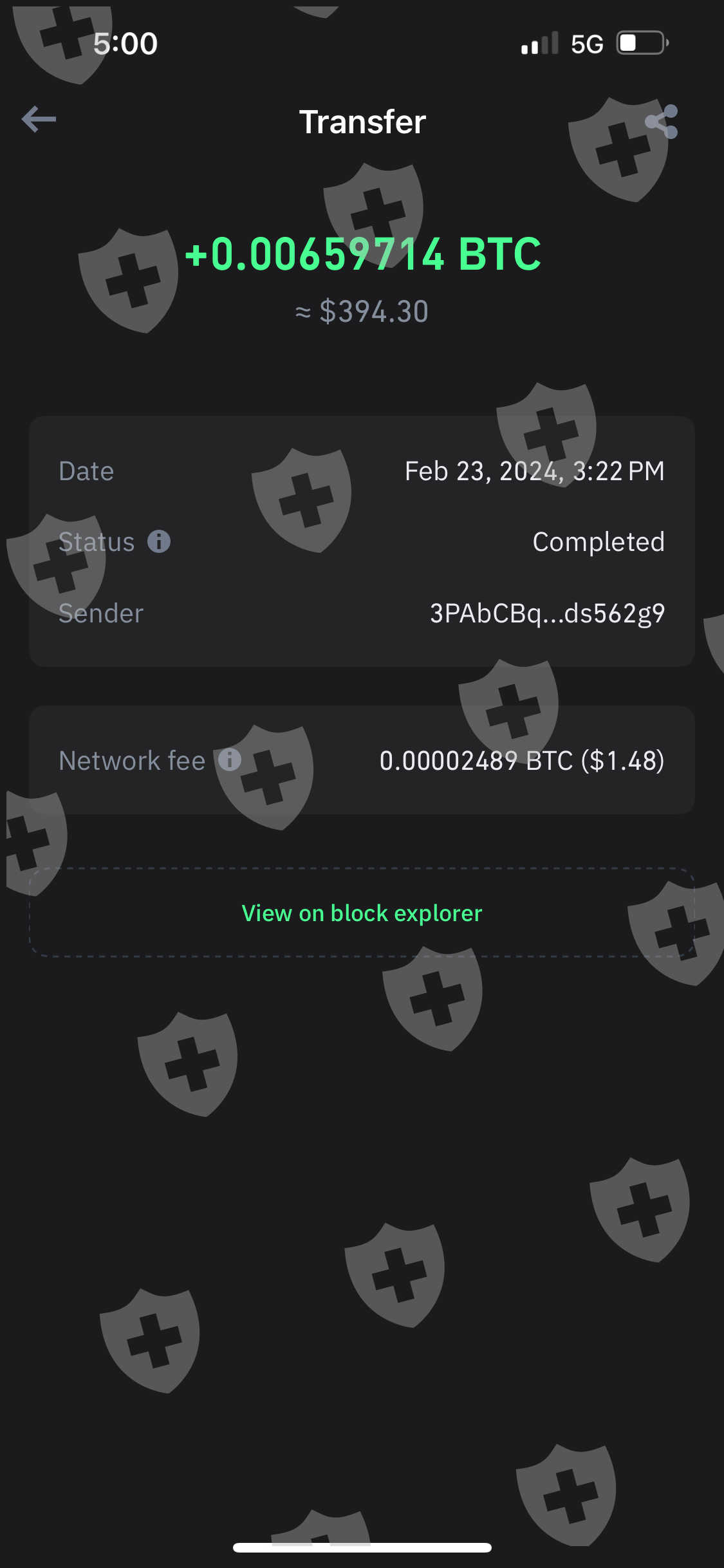The width and height of the screenshot is (724, 1568).
Task: Tap the Network fee label
Action: click(132, 761)
